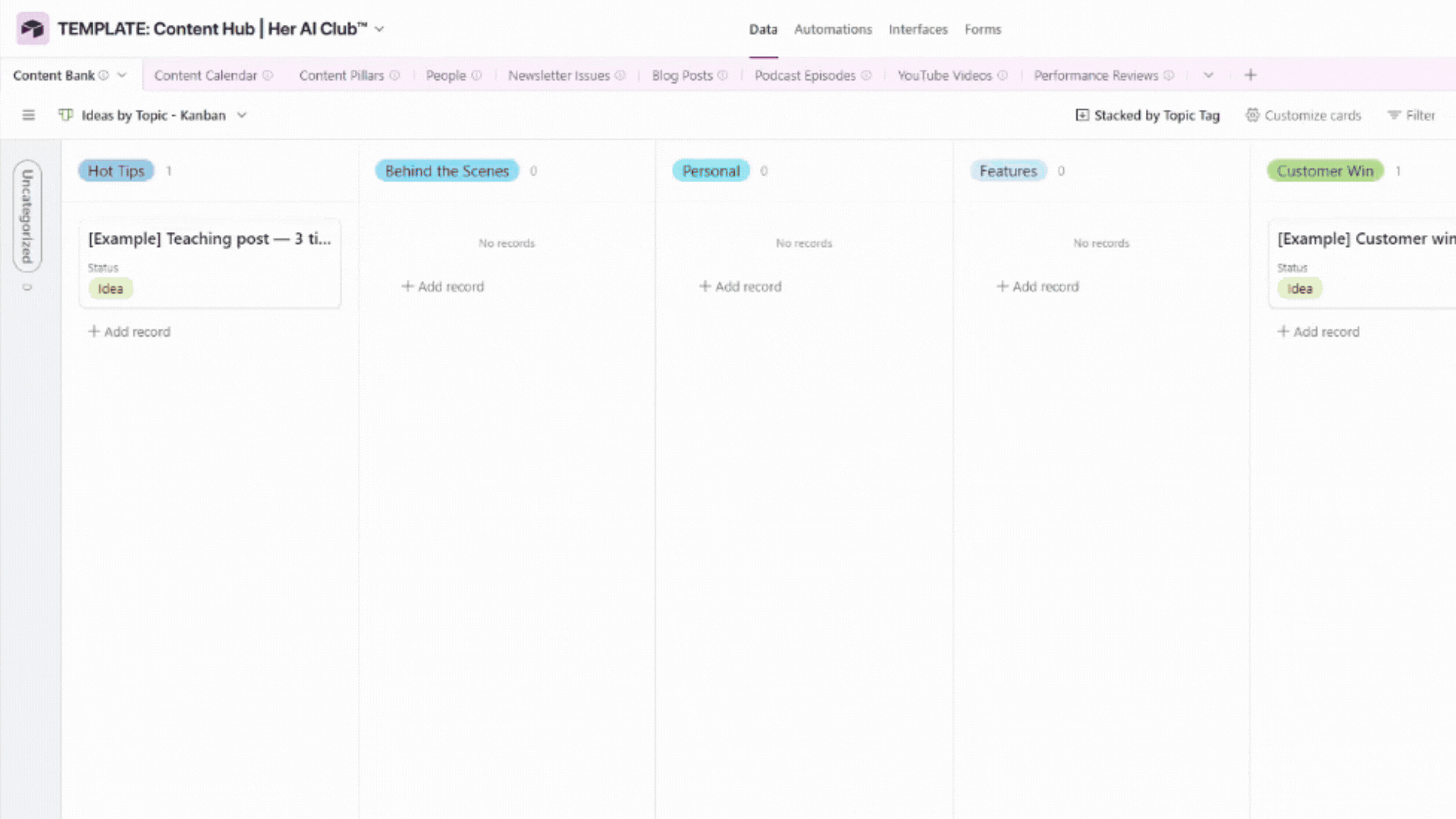Open Customize cards settings
This screenshot has height=819, width=1456.
[1304, 115]
